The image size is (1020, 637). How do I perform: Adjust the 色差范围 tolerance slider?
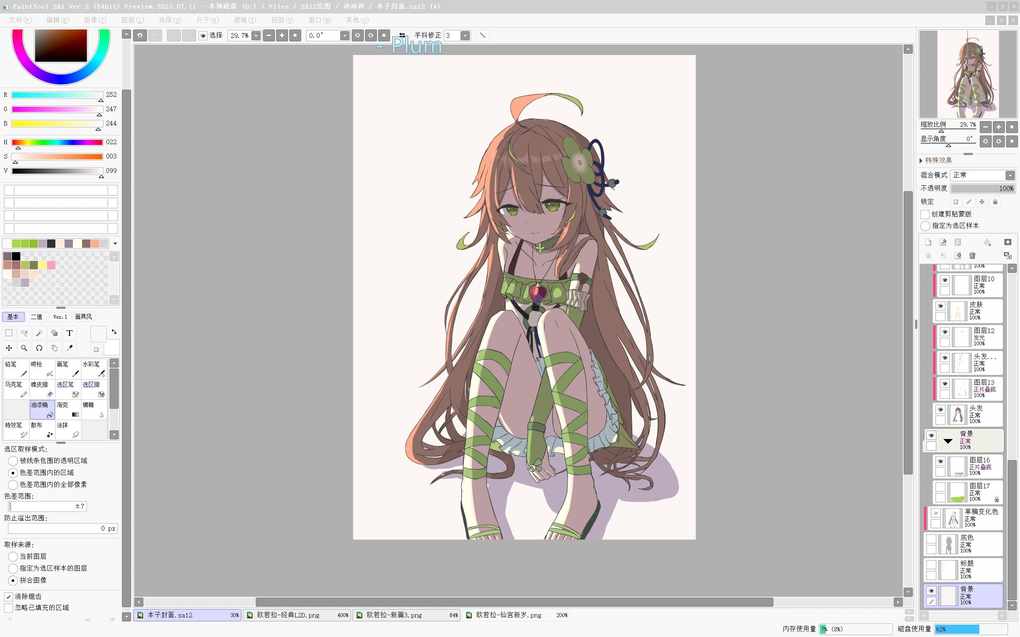pyautogui.click(x=46, y=506)
